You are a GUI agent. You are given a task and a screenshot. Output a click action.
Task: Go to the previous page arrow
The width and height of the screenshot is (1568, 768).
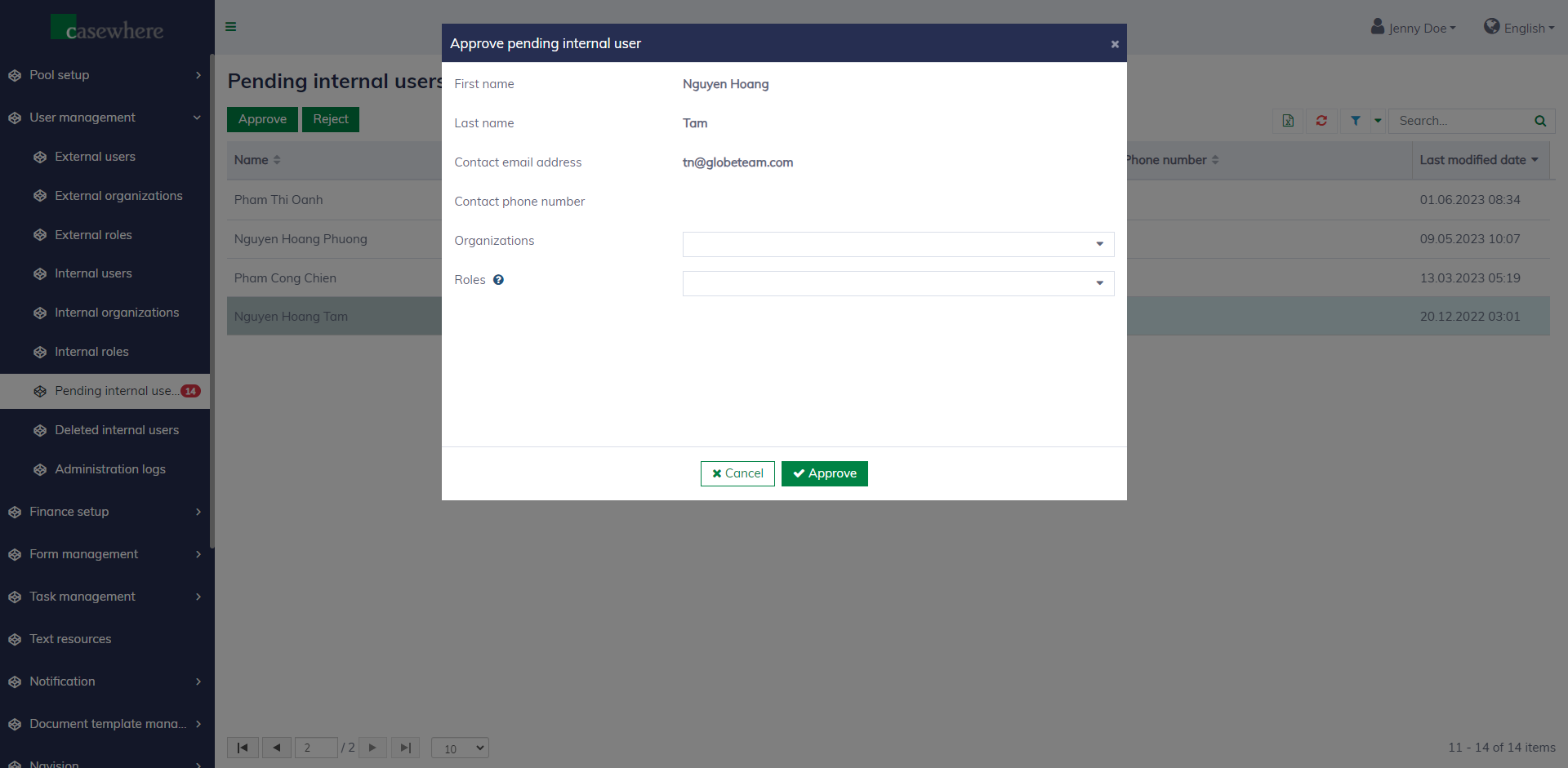click(277, 748)
